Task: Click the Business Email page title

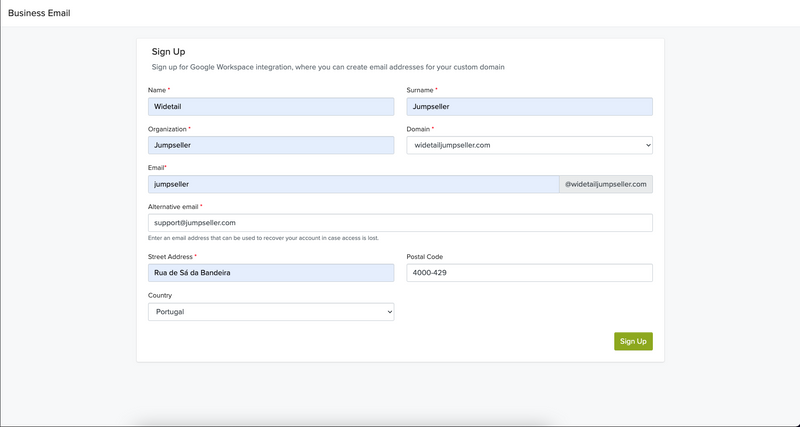Action: (39, 13)
